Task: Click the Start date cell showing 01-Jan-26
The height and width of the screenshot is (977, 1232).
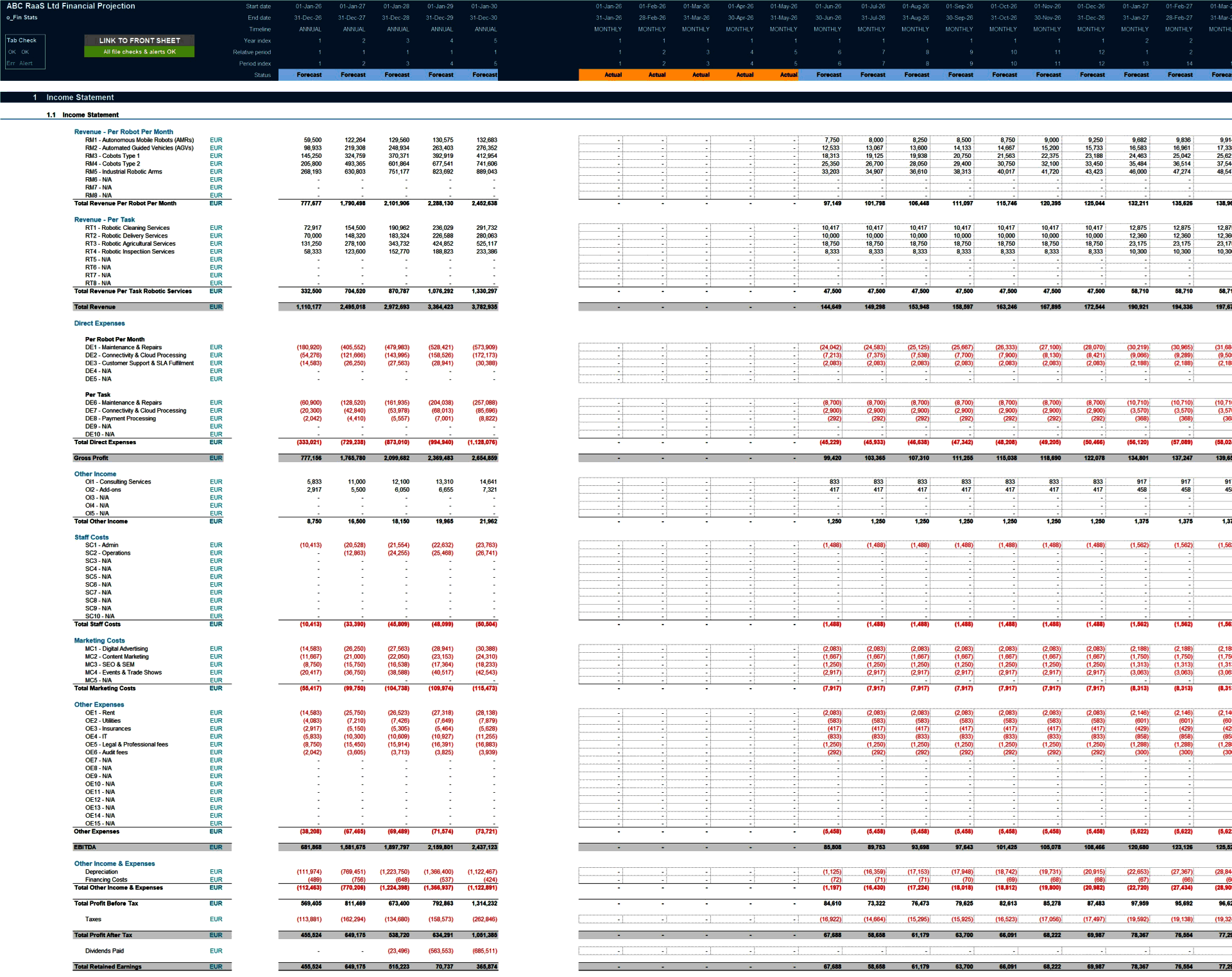Action: click(308, 7)
